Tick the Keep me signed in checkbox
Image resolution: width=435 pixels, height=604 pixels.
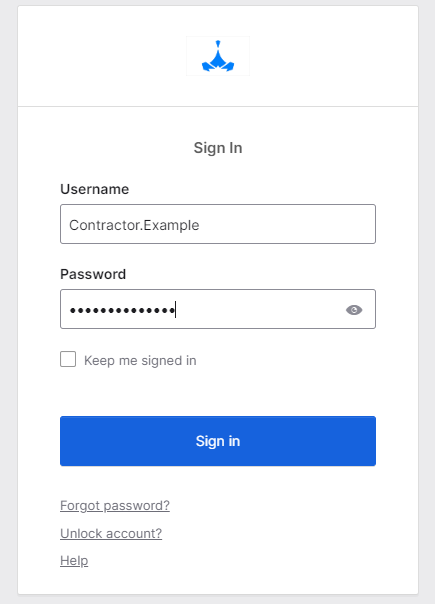coord(68,359)
